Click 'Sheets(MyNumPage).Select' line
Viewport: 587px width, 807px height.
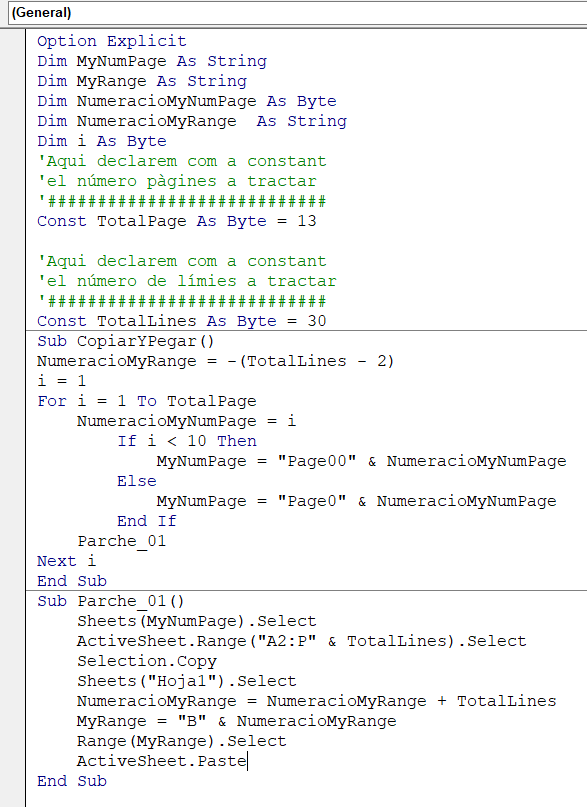tap(197, 621)
